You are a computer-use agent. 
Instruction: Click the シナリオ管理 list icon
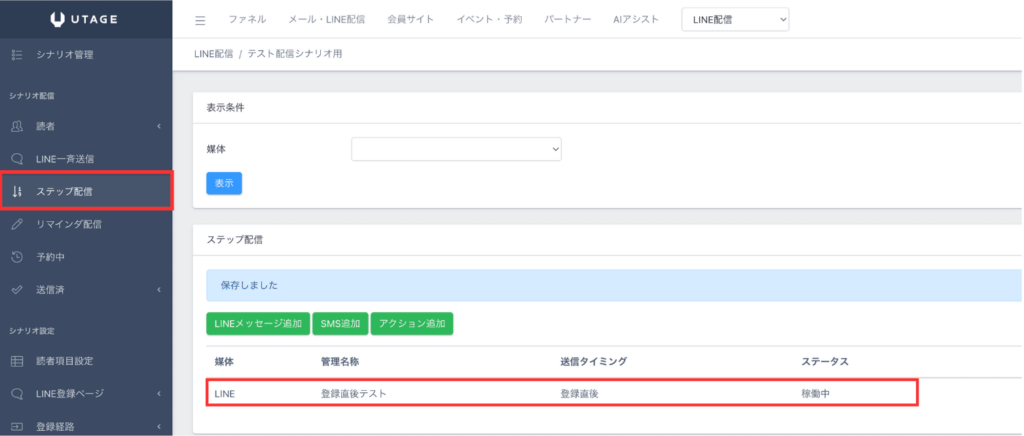[x=18, y=55]
